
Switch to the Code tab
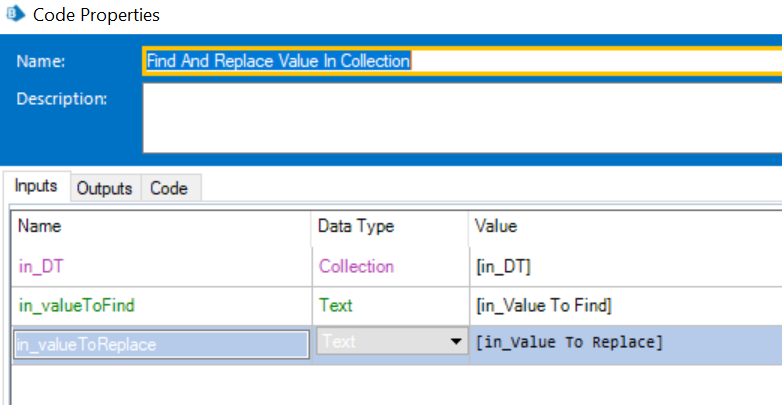pos(169,188)
